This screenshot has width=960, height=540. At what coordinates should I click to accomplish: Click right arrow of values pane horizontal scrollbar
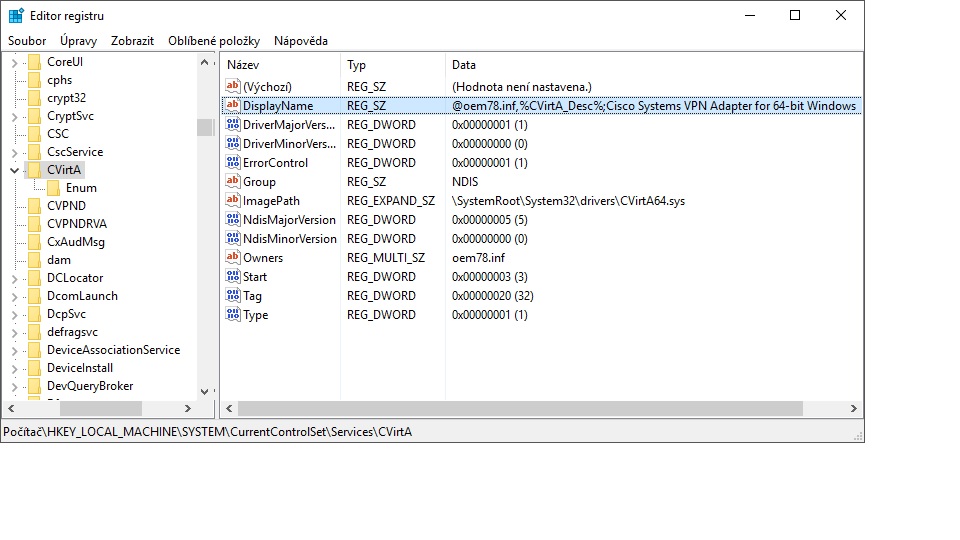pyautogui.click(x=853, y=408)
